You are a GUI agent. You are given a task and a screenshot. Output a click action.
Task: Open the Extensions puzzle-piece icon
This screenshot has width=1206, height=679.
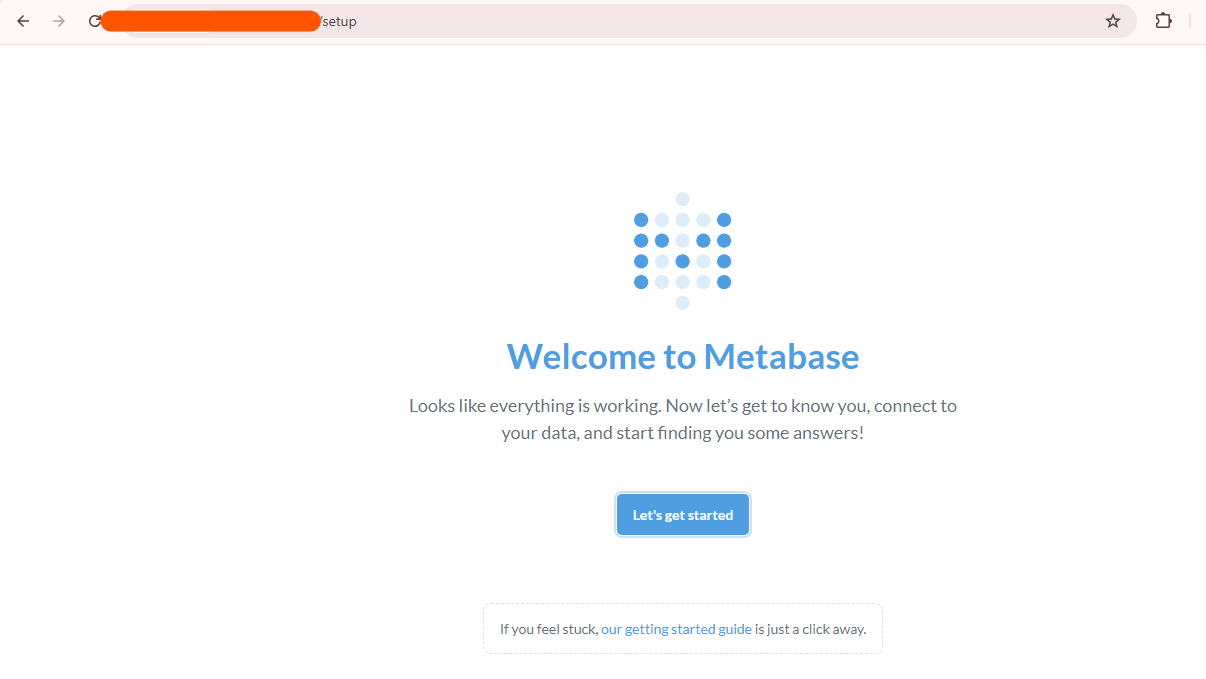[x=1163, y=21]
